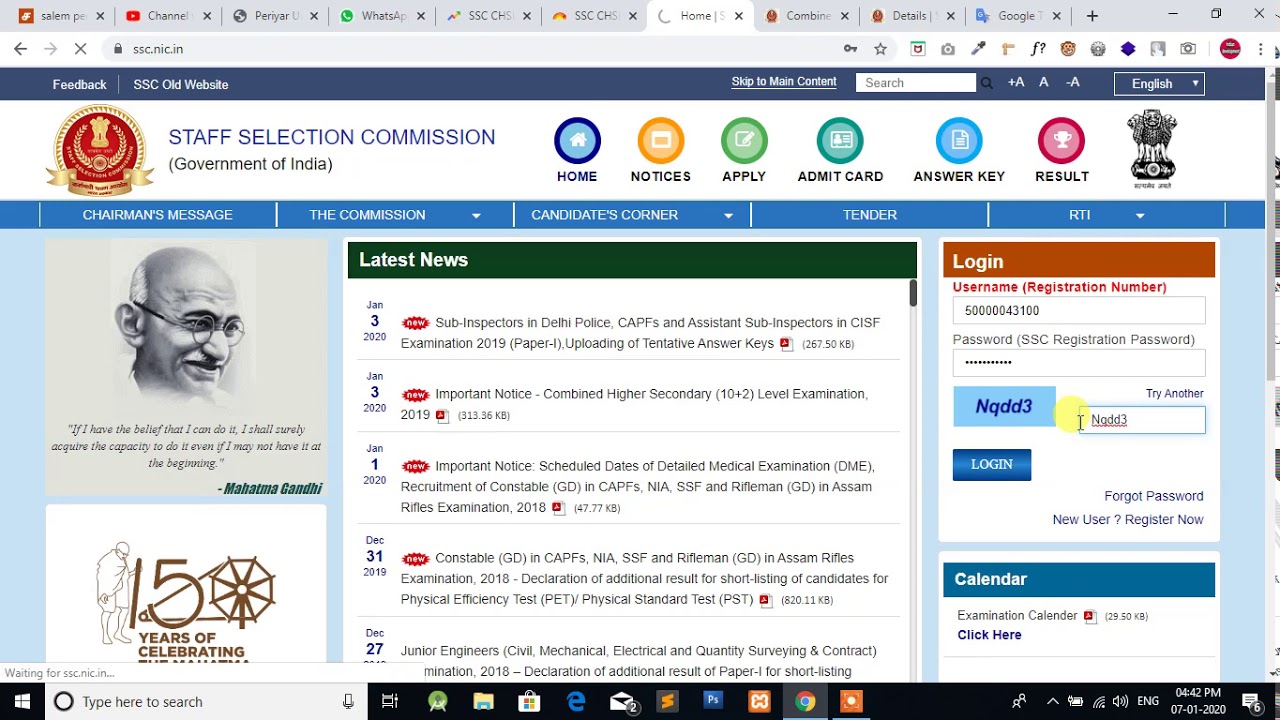The height and width of the screenshot is (720, 1280).
Task: Click the browser back arrow
Action: pyautogui.click(x=20, y=49)
